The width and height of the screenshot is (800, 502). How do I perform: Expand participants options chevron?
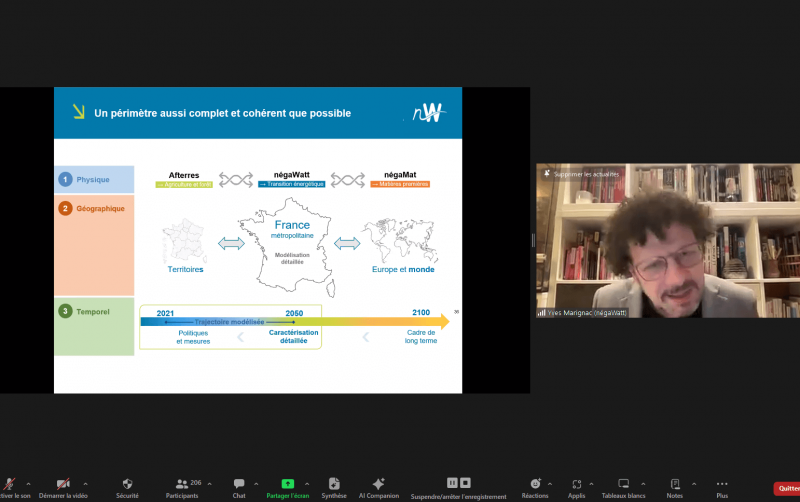pyautogui.click(x=210, y=484)
